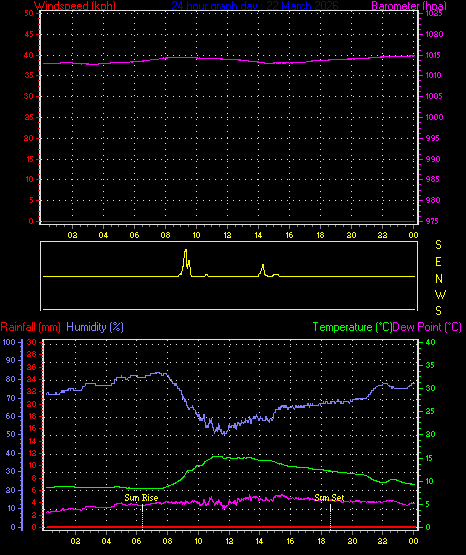This screenshot has height=555, width=466.
Task: Click the 50 value on windspeed axis
Action: [x=29, y=13]
